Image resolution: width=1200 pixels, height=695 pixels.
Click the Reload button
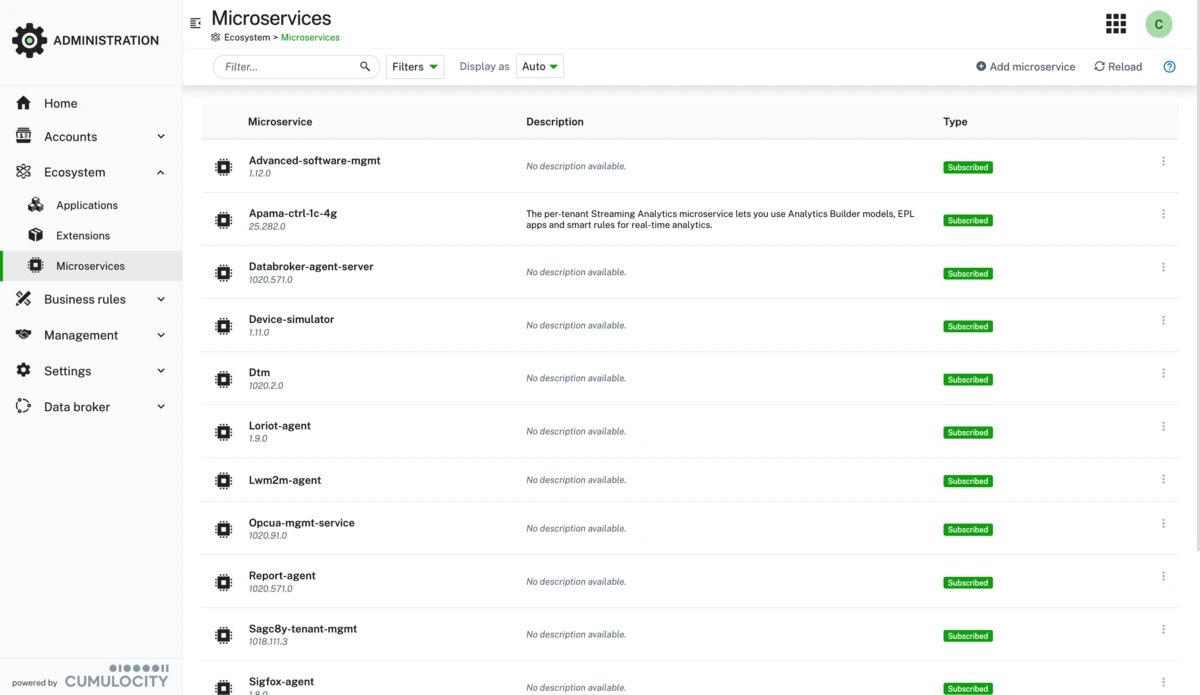click(x=1118, y=67)
